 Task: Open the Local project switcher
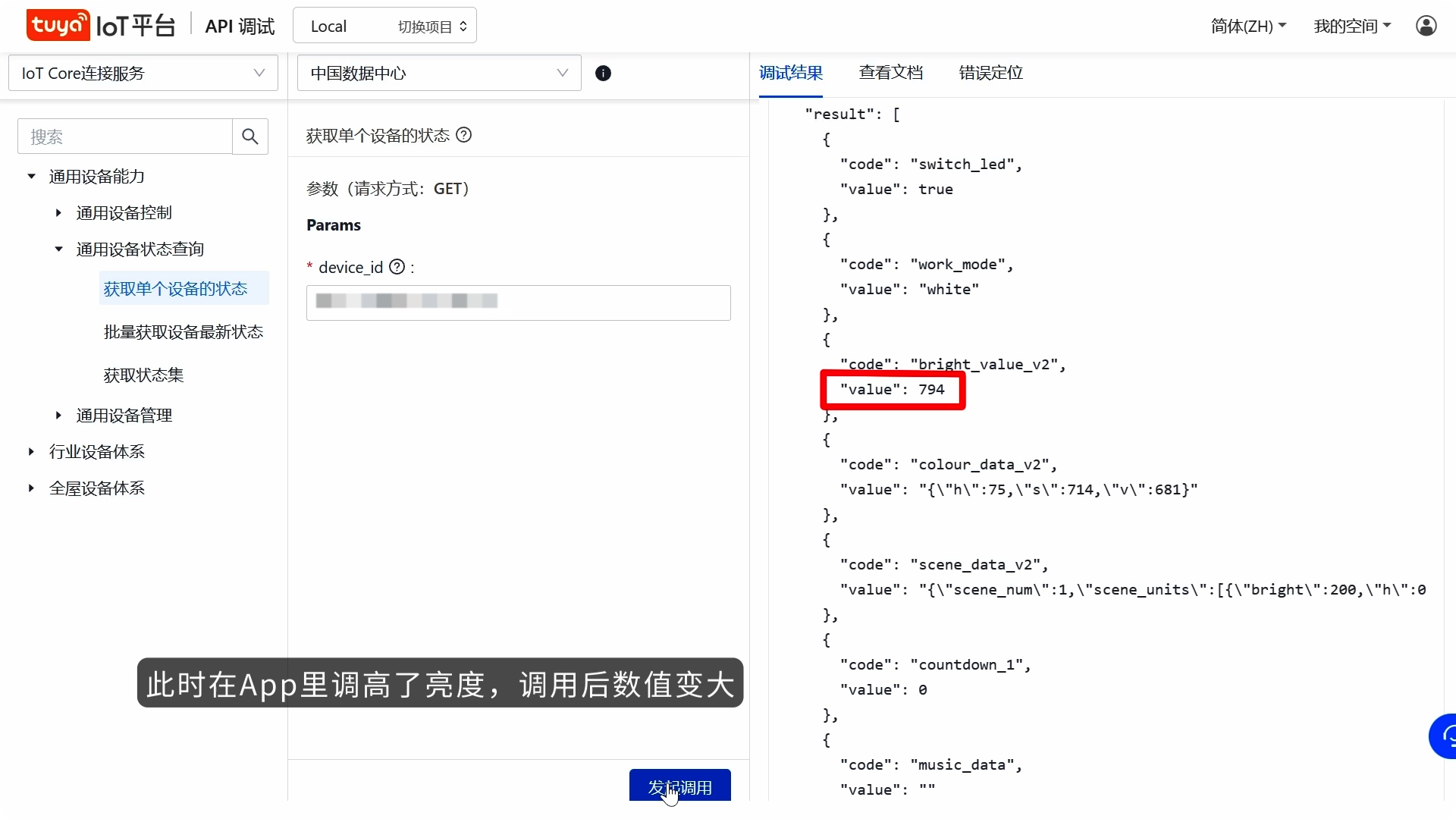[384, 26]
